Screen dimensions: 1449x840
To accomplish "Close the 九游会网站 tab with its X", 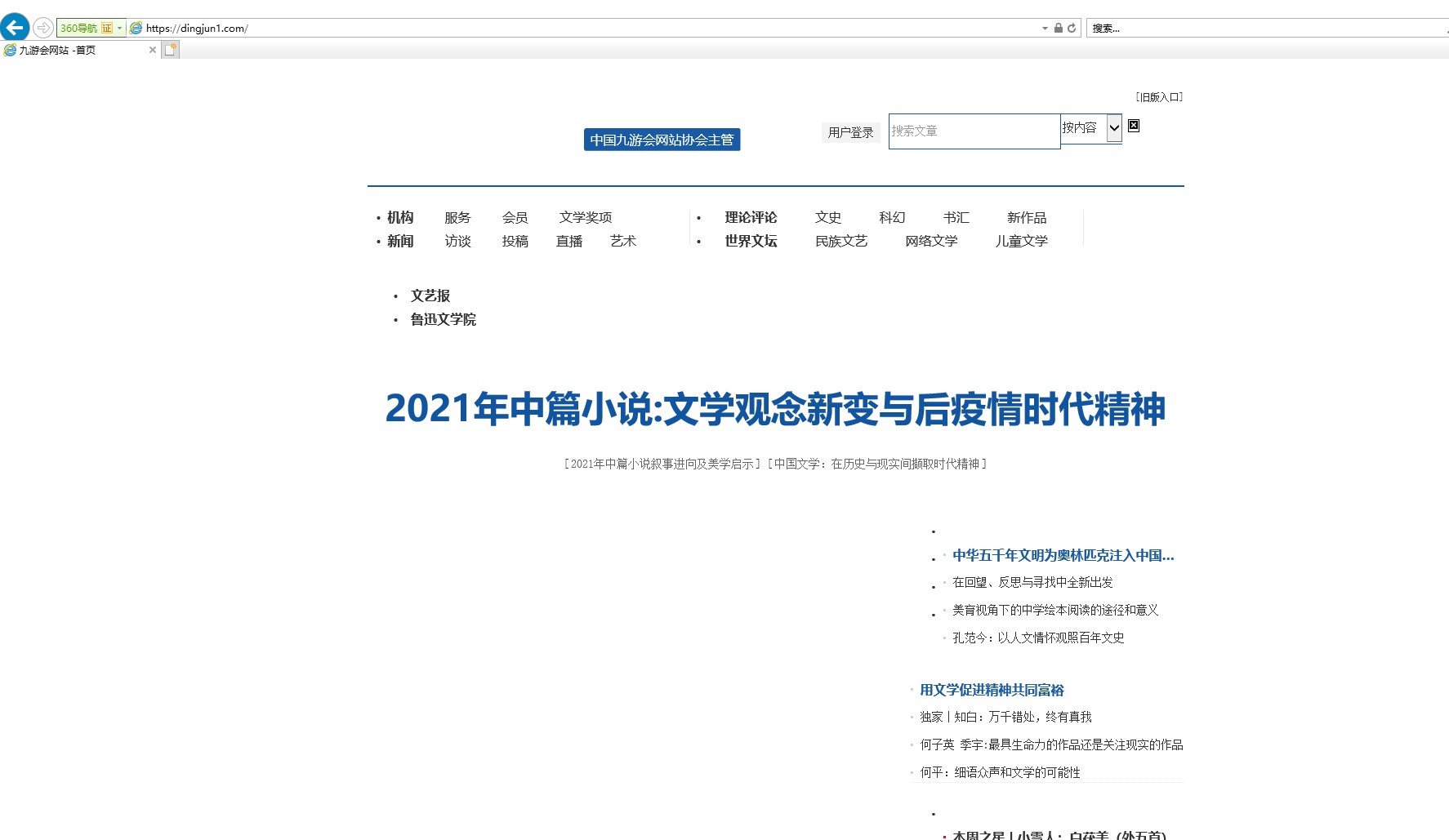I will click(152, 50).
